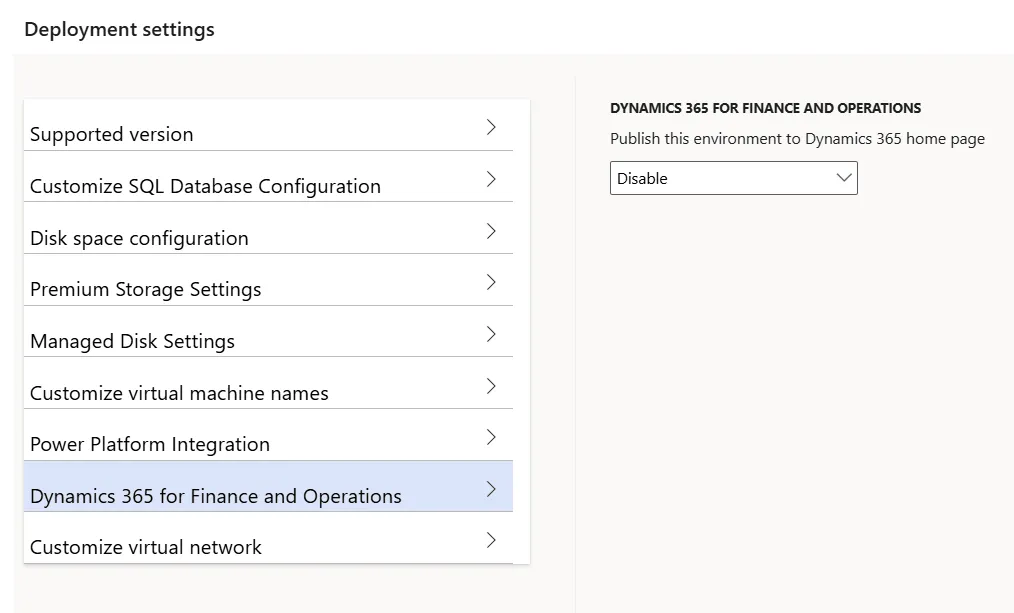
Task: Click the Power Platform Integration chevron
Action: pyautogui.click(x=491, y=437)
